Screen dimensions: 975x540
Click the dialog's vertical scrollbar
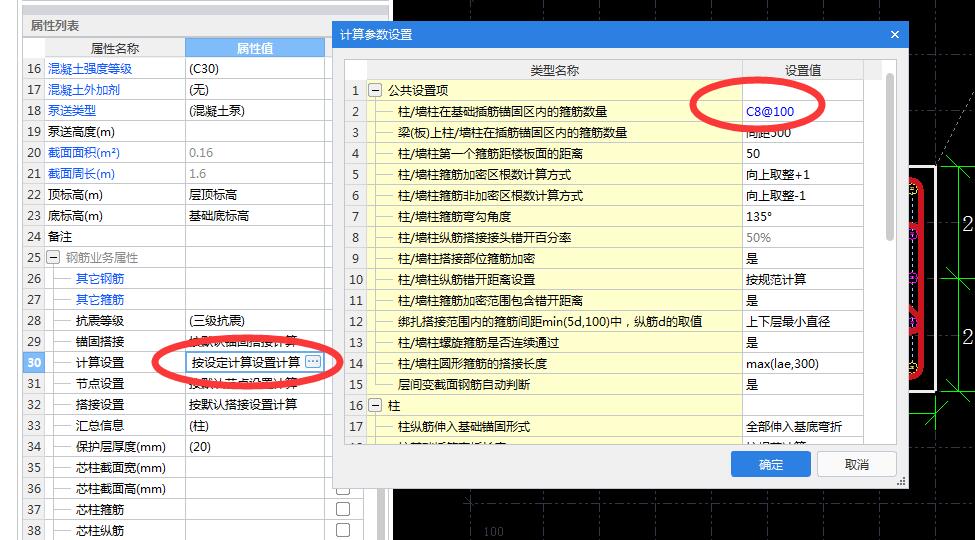890,156
